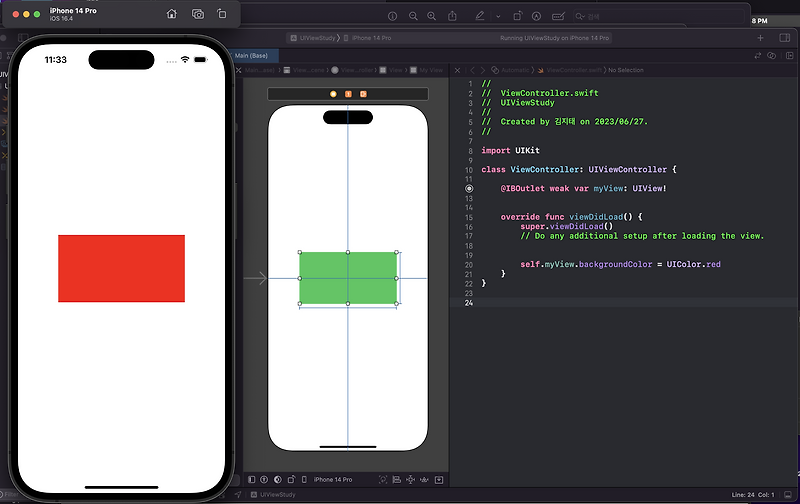Click the plus Library button
This screenshot has width=800, height=504.
[760, 38]
